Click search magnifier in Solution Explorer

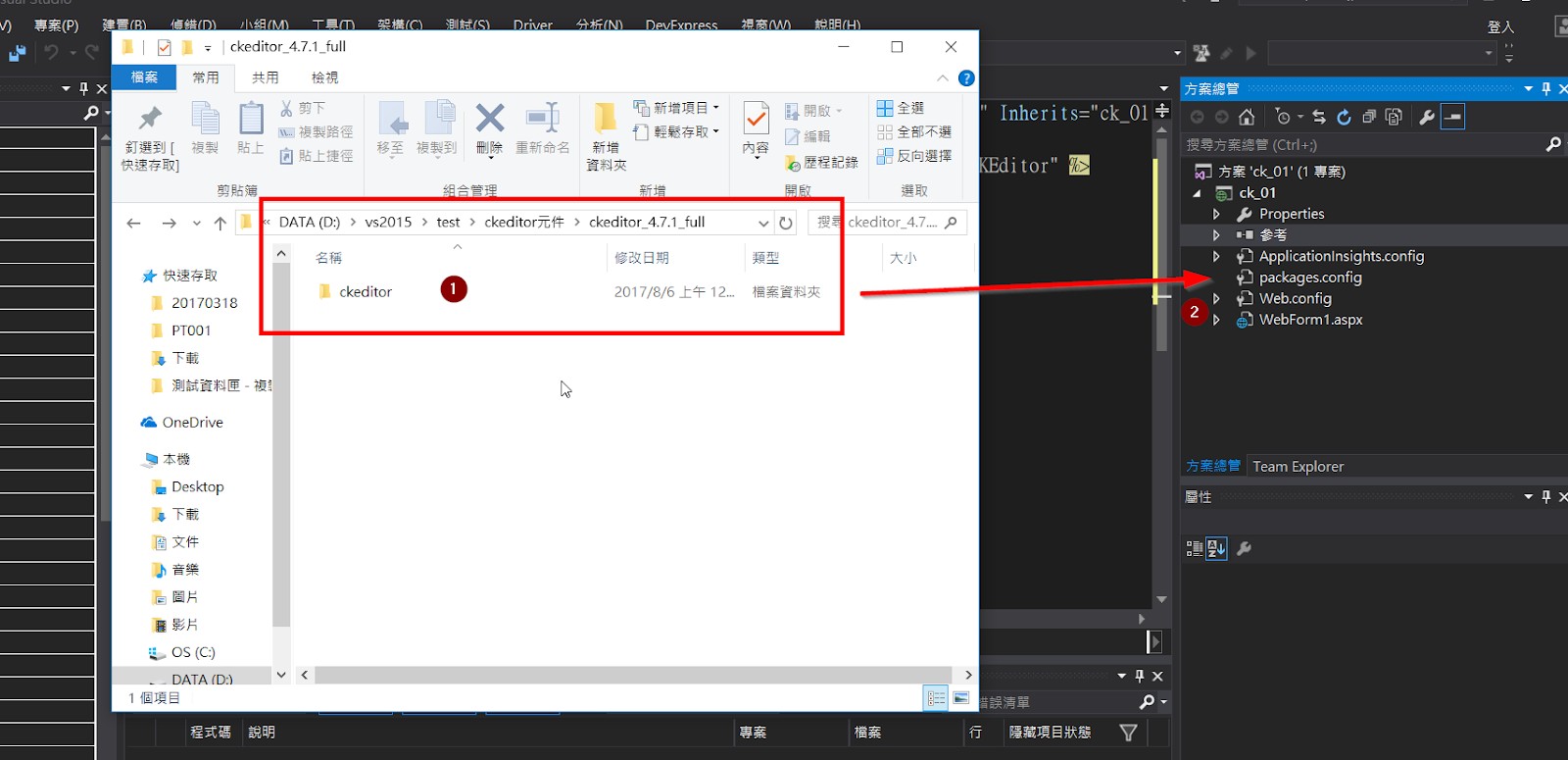[x=1553, y=144]
